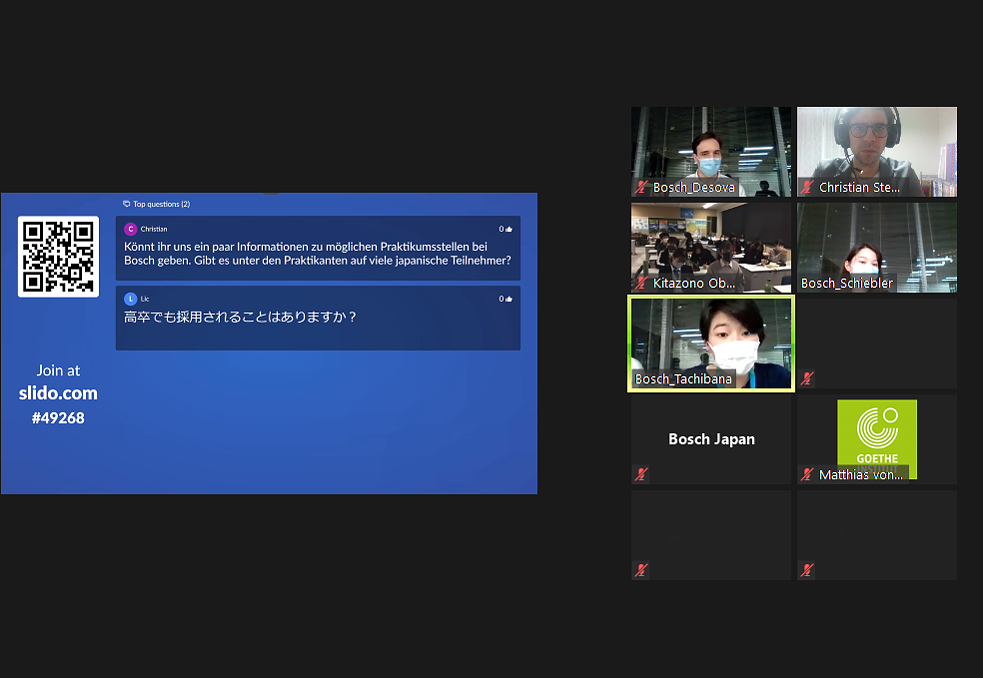Click the muted mic icon beside Christian Ste...
Viewport: 983px width, 678px height.
[x=807, y=187]
